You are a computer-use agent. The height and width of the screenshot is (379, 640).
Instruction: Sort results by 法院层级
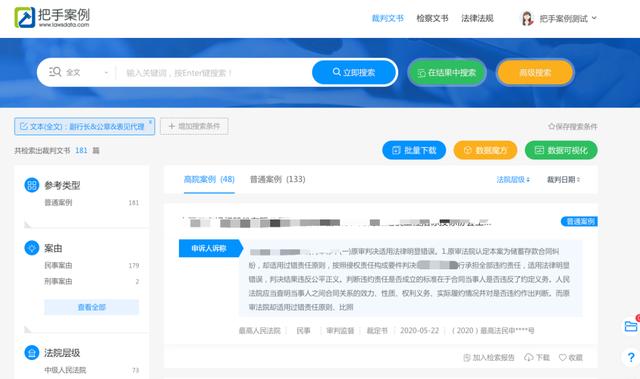[513, 180]
